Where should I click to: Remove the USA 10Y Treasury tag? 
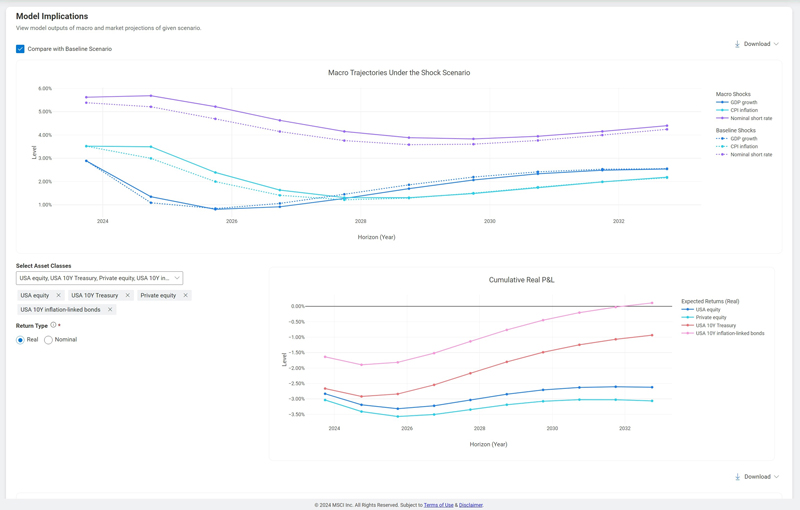coord(128,295)
